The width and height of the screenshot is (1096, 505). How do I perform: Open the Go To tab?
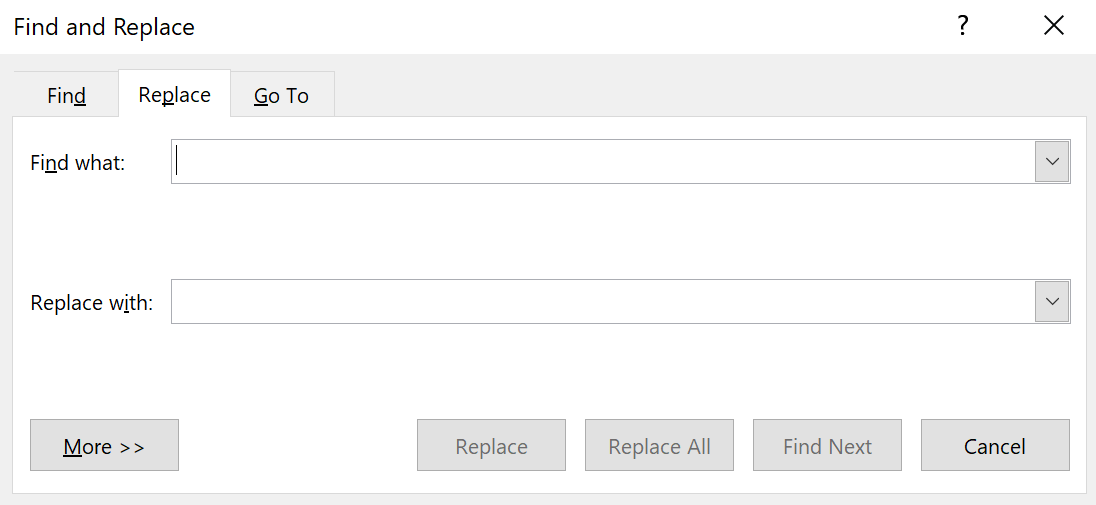281,96
